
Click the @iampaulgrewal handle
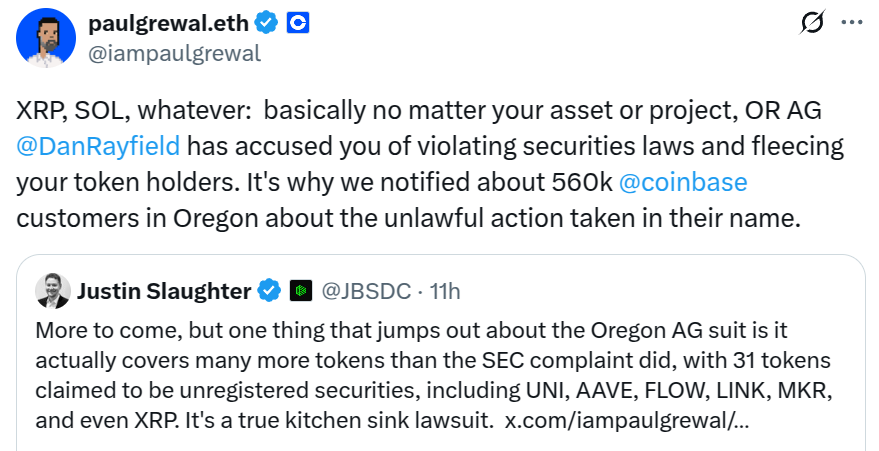click(175, 53)
